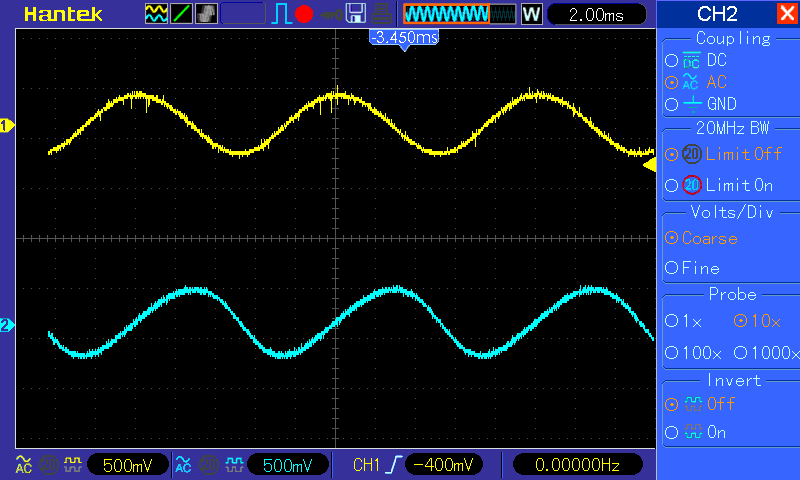Click the Hantek logo
Image resolution: width=800 pixels, height=480 pixels.
63,14
